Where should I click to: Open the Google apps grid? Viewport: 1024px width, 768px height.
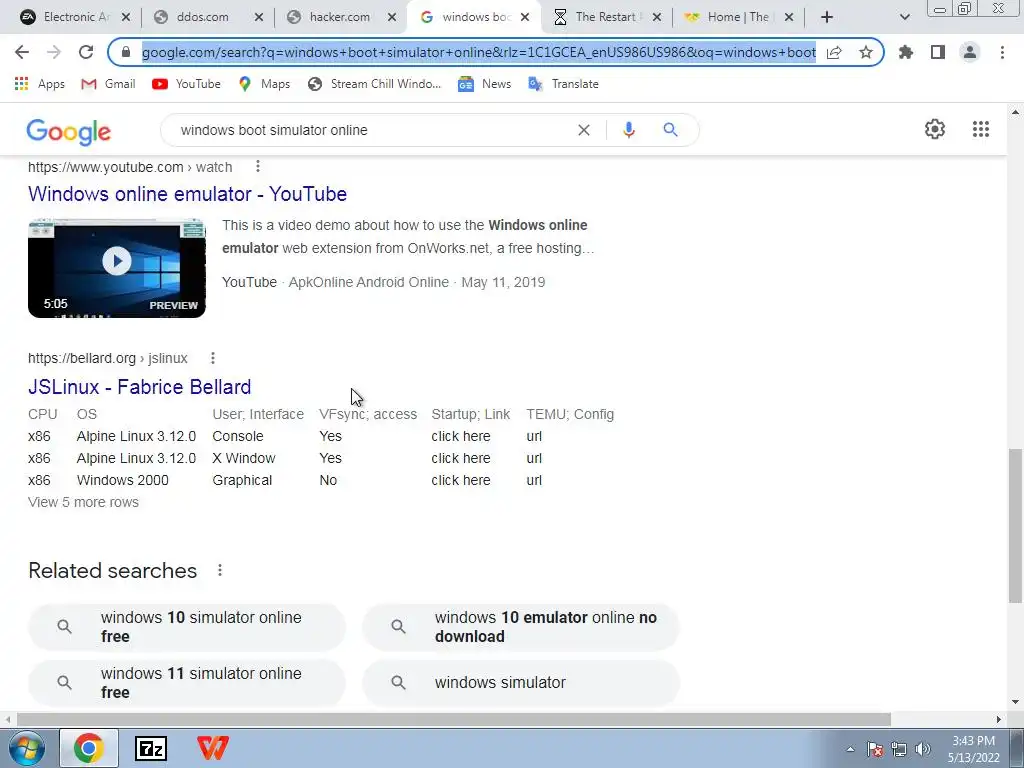pos(981,129)
